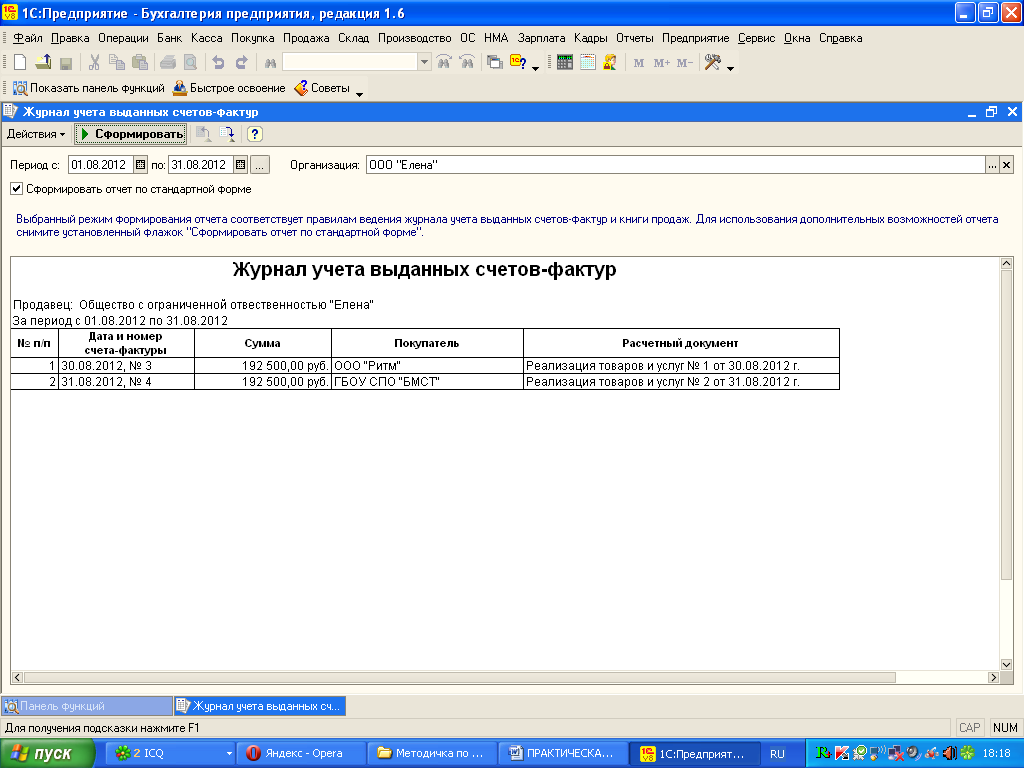Viewport: 1024px width, 768px height.
Task: Expand the dropdown arrow next to tools icon
Action: (x=730, y=68)
